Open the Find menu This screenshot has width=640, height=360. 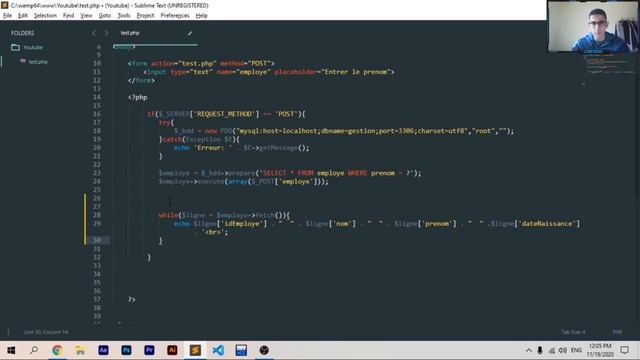pyautogui.click(x=69, y=16)
